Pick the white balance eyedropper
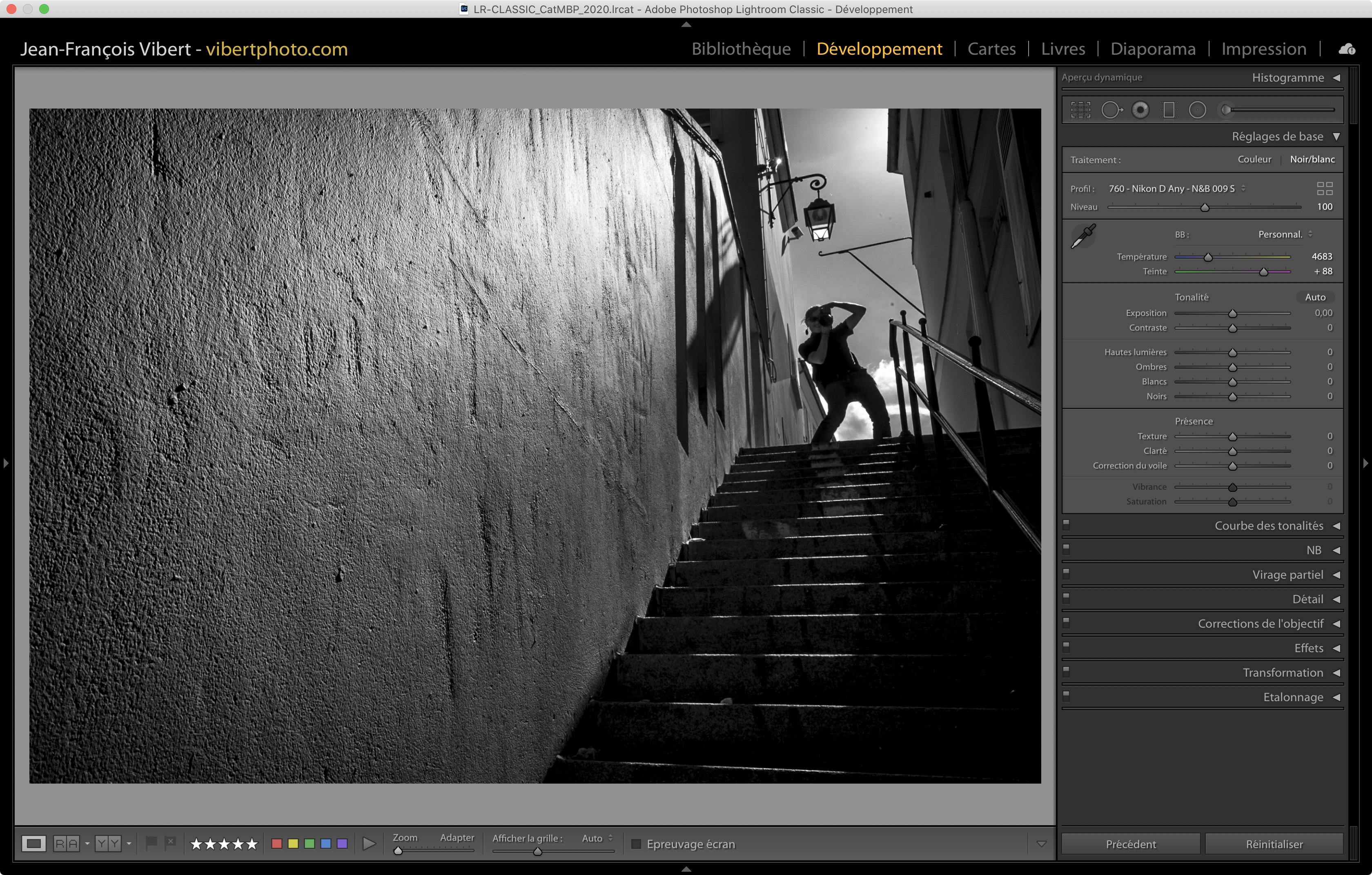The image size is (1372, 875). pyautogui.click(x=1082, y=236)
